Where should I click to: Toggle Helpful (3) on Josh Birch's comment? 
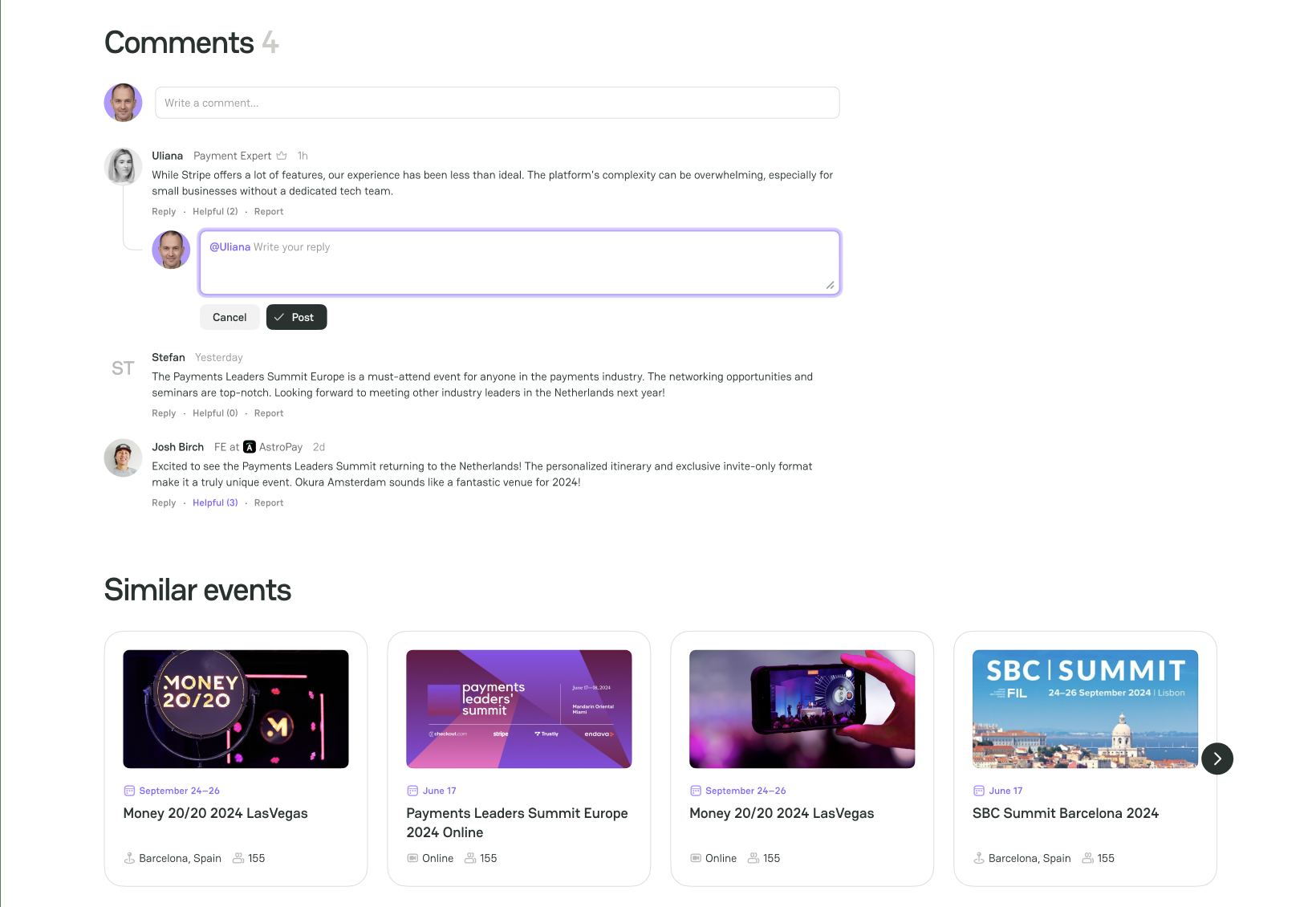[215, 503]
